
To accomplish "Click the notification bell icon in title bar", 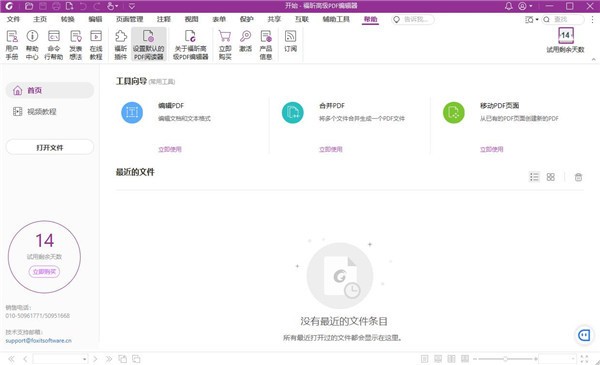I will [509, 6].
